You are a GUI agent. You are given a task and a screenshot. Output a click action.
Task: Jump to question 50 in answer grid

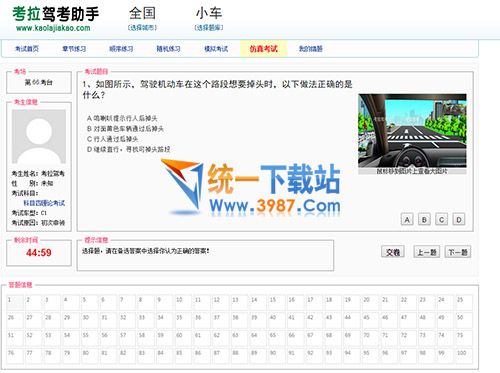click(463, 320)
